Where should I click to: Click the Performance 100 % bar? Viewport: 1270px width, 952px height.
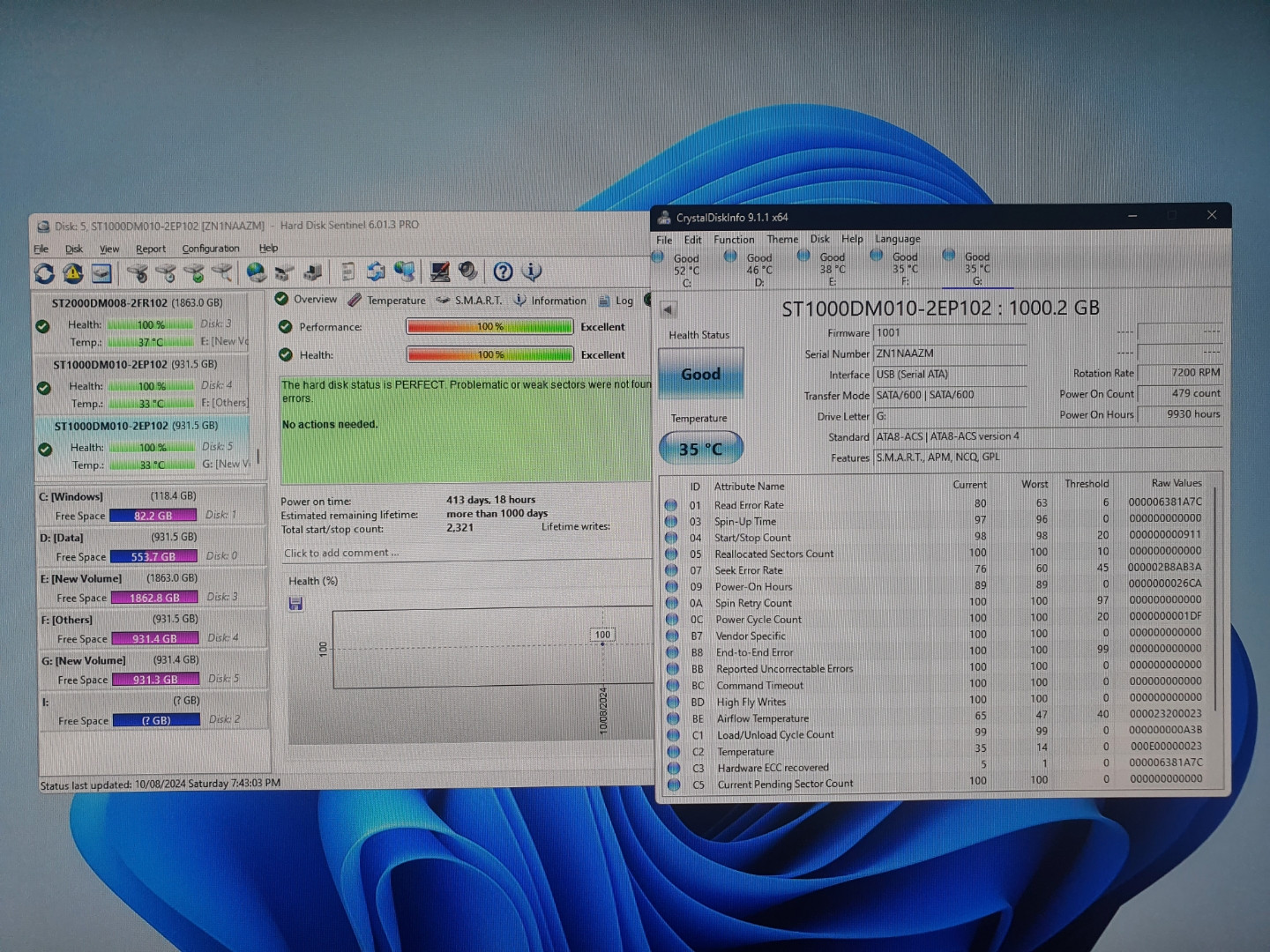point(489,327)
